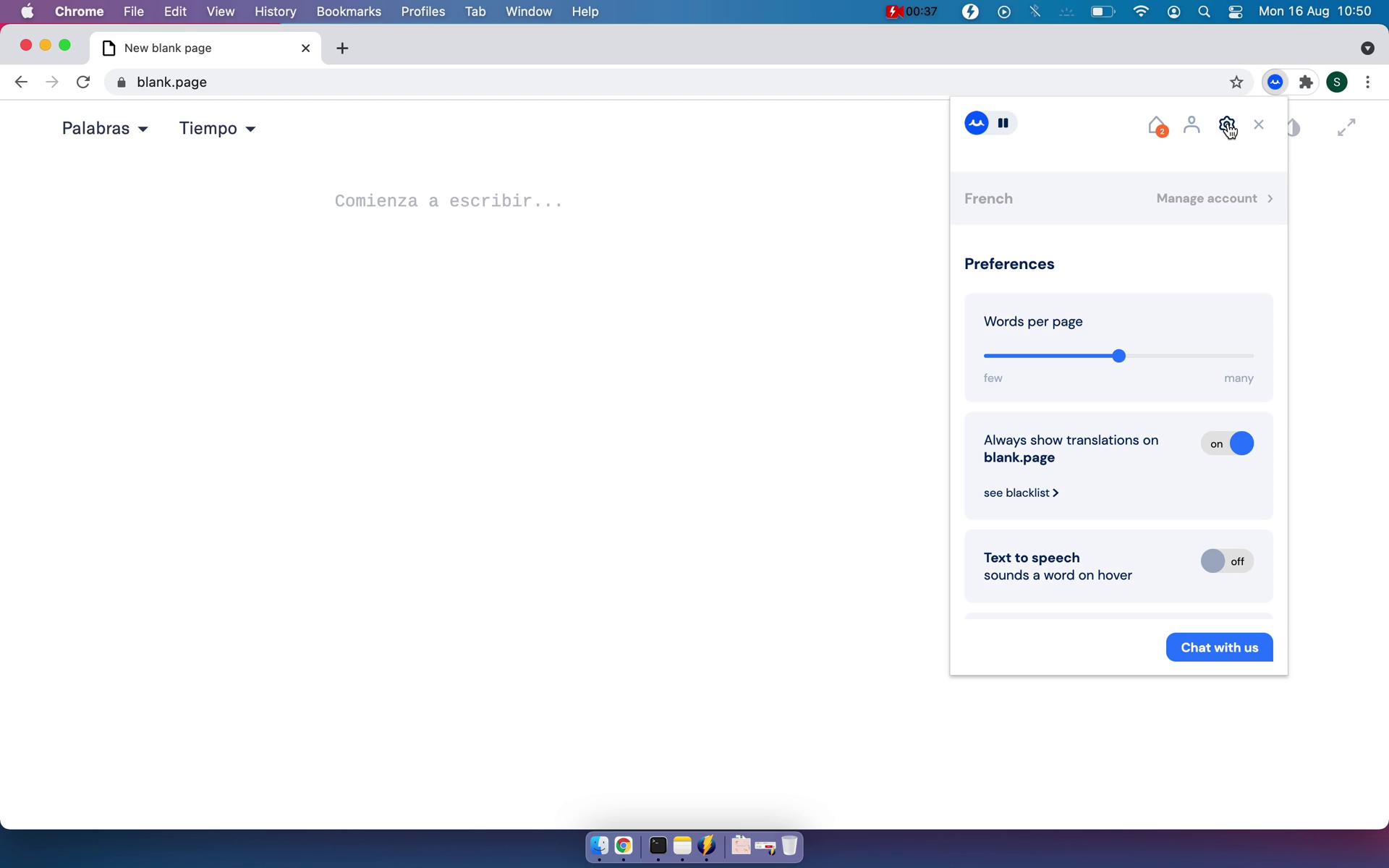Viewport: 1389px width, 868px height.
Task: Click the Toucan extension icon in toolbar
Action: (1275, 82)
